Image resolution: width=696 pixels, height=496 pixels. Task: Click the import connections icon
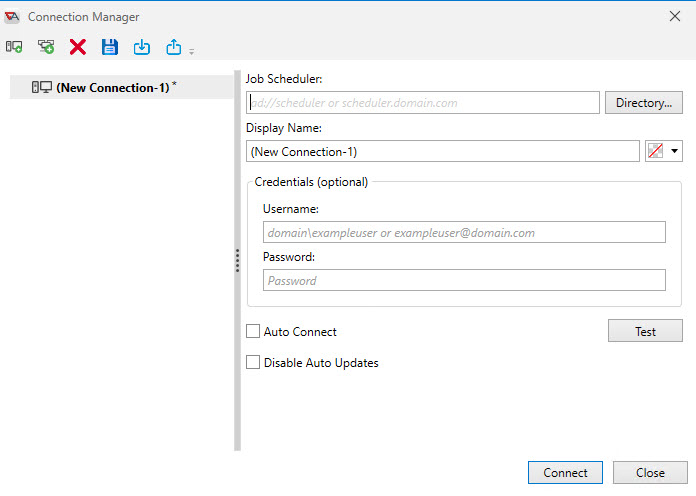coord(141,47)
